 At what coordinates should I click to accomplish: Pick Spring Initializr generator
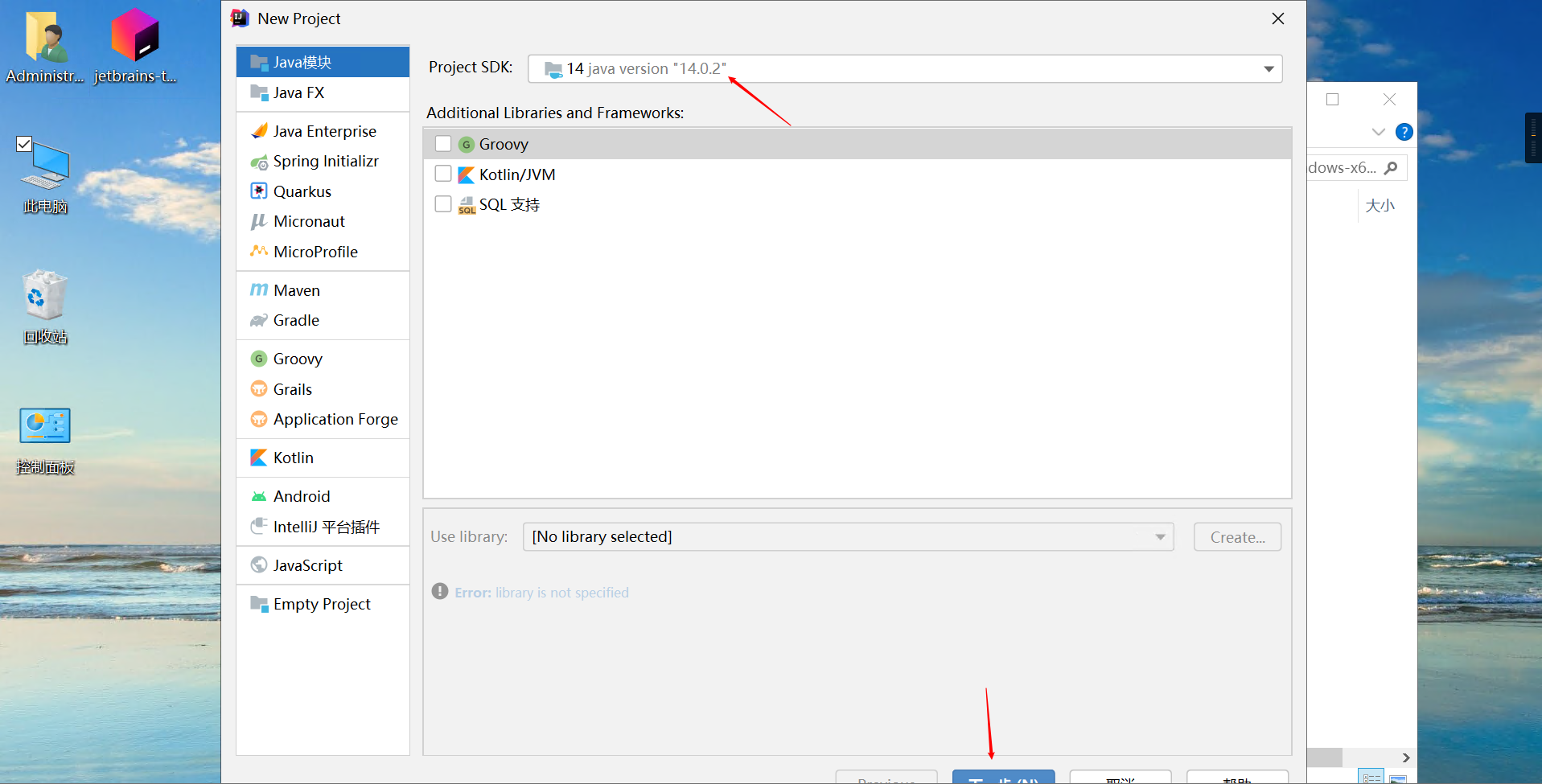pyautogui.click(x=323, y=161)
